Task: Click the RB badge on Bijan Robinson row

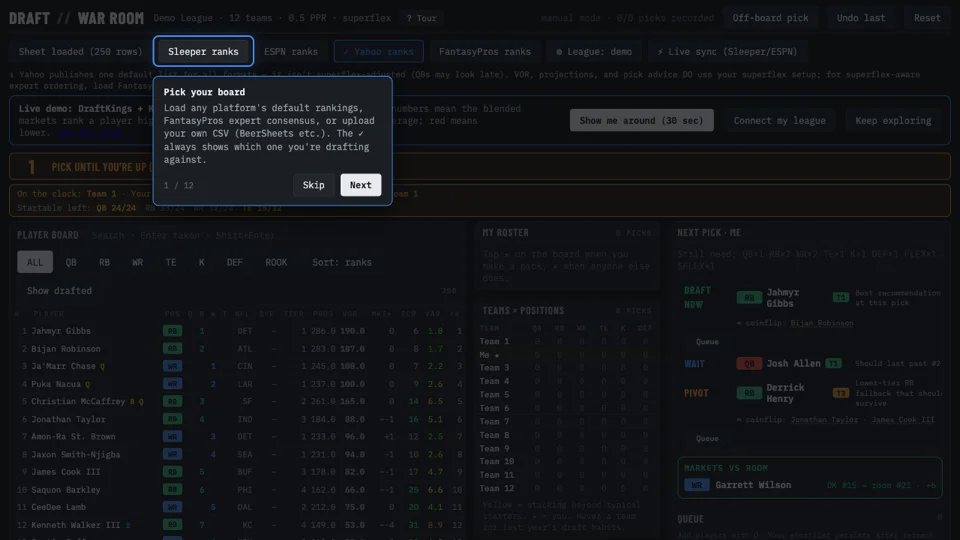Action: pyautogui.click(x=172, y=348)
